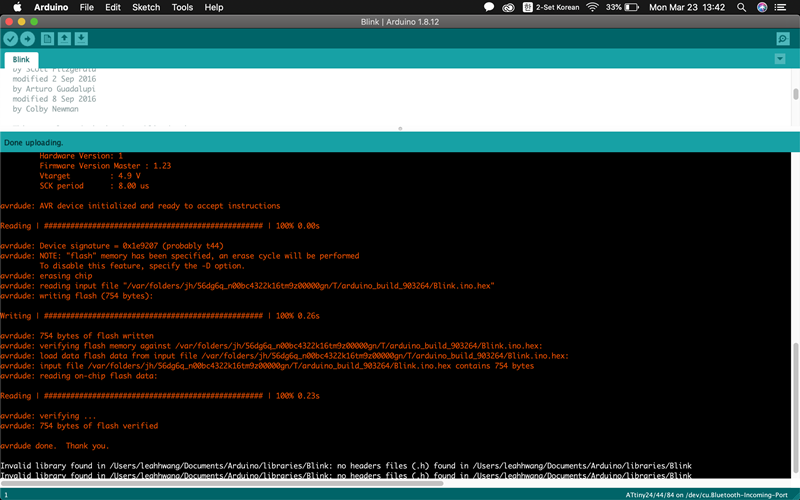This screenshot has width=800, height=500.
Task: Click the Creative Cloud menu bar icon
Action: [x=508, y=7]
